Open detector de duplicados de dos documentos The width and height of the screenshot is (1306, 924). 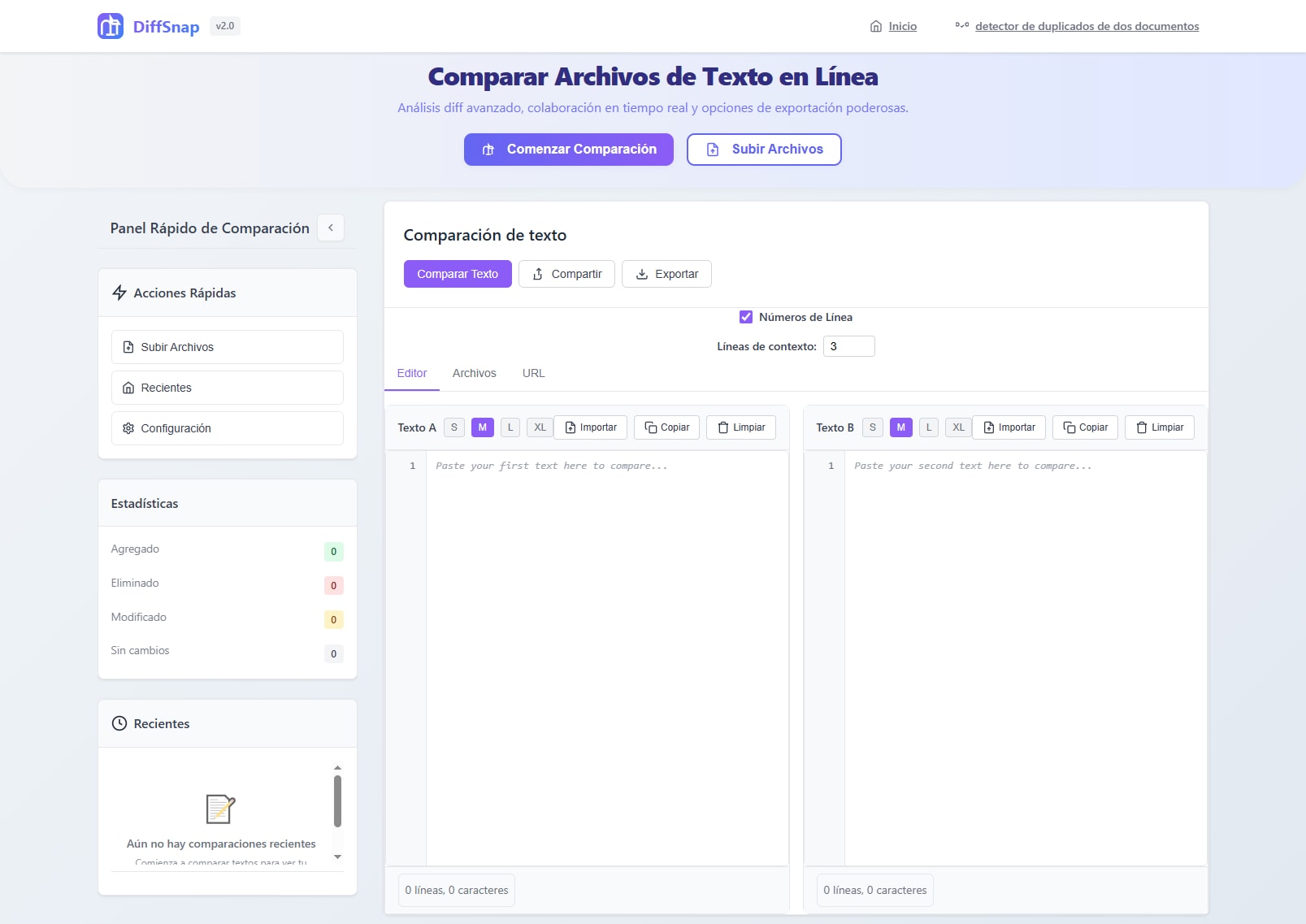[1087, 26]
